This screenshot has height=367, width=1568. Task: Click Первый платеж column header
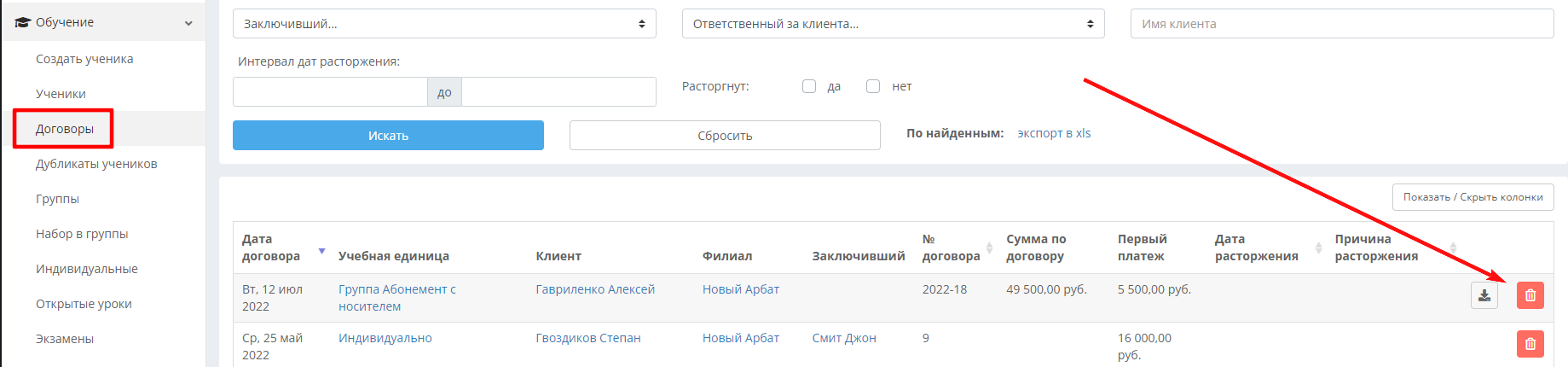click(x=1143, y=248)
